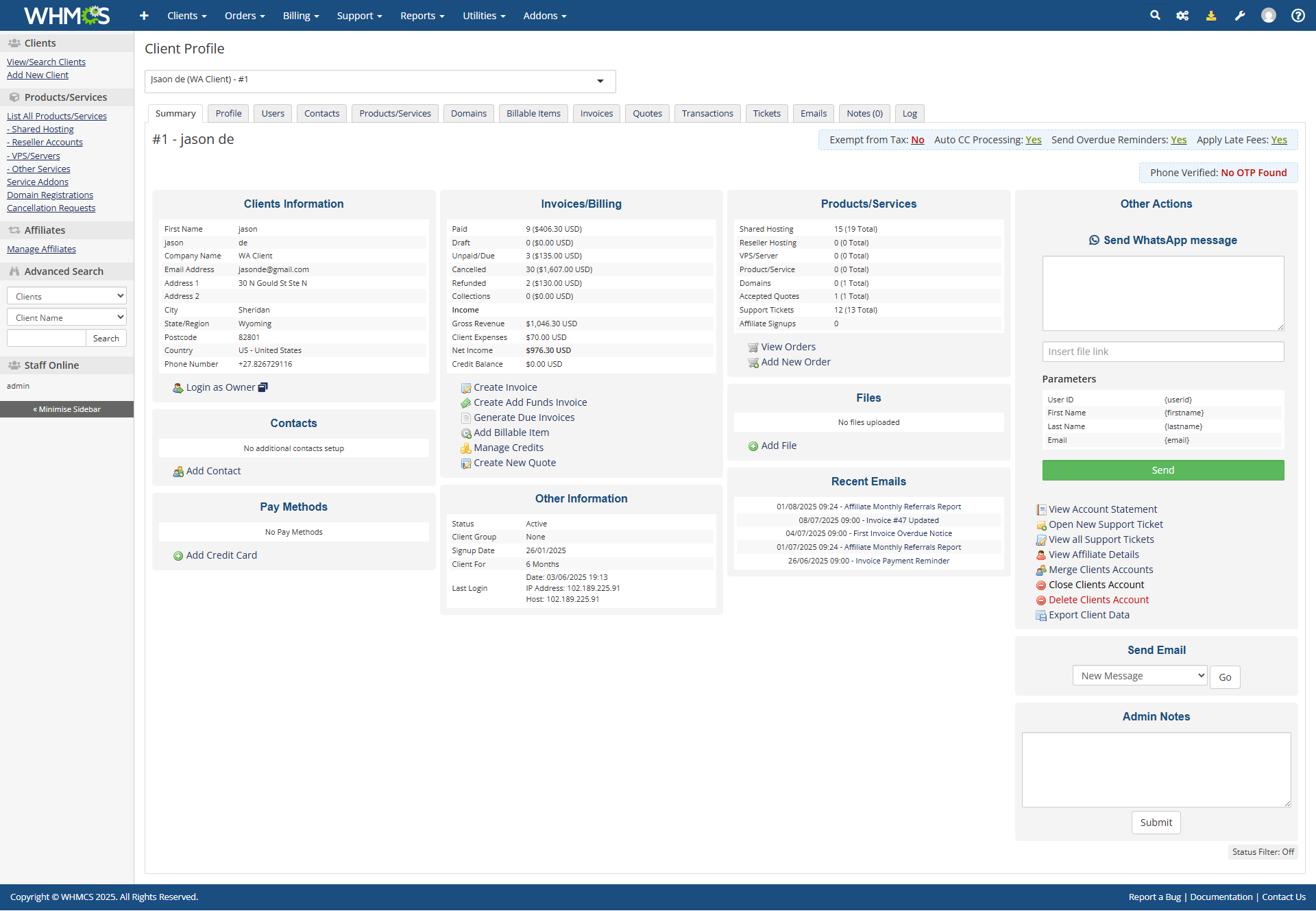The width and height of the screenshot is (1316, 911).
Task: Open the automation gears icon
Action: pyautogui.click(x=1182, y=15)
